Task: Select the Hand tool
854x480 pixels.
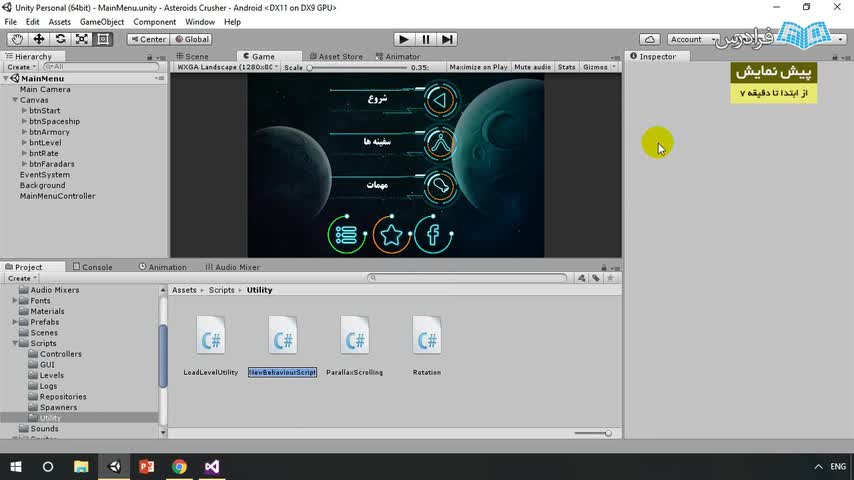Action: [x=17, y=39]
